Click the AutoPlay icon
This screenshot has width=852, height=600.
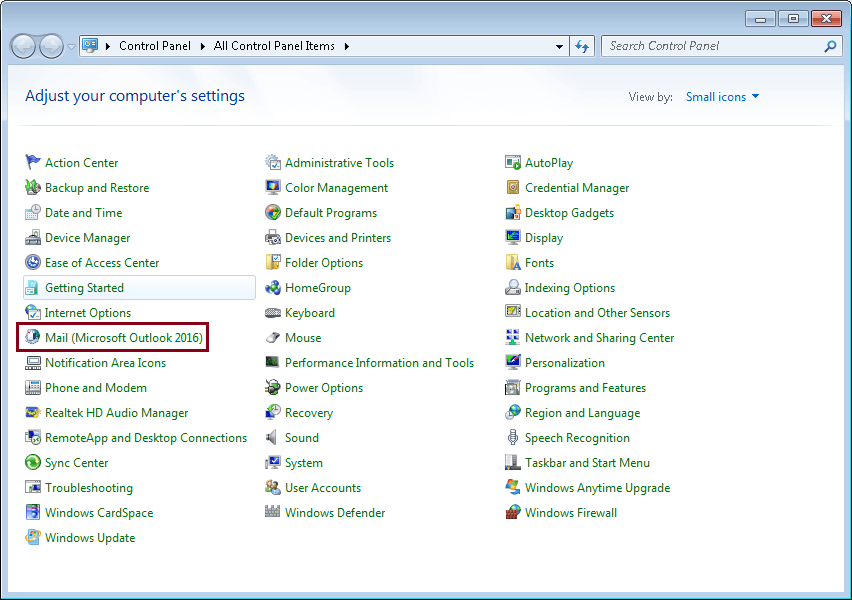pos(513,162)
